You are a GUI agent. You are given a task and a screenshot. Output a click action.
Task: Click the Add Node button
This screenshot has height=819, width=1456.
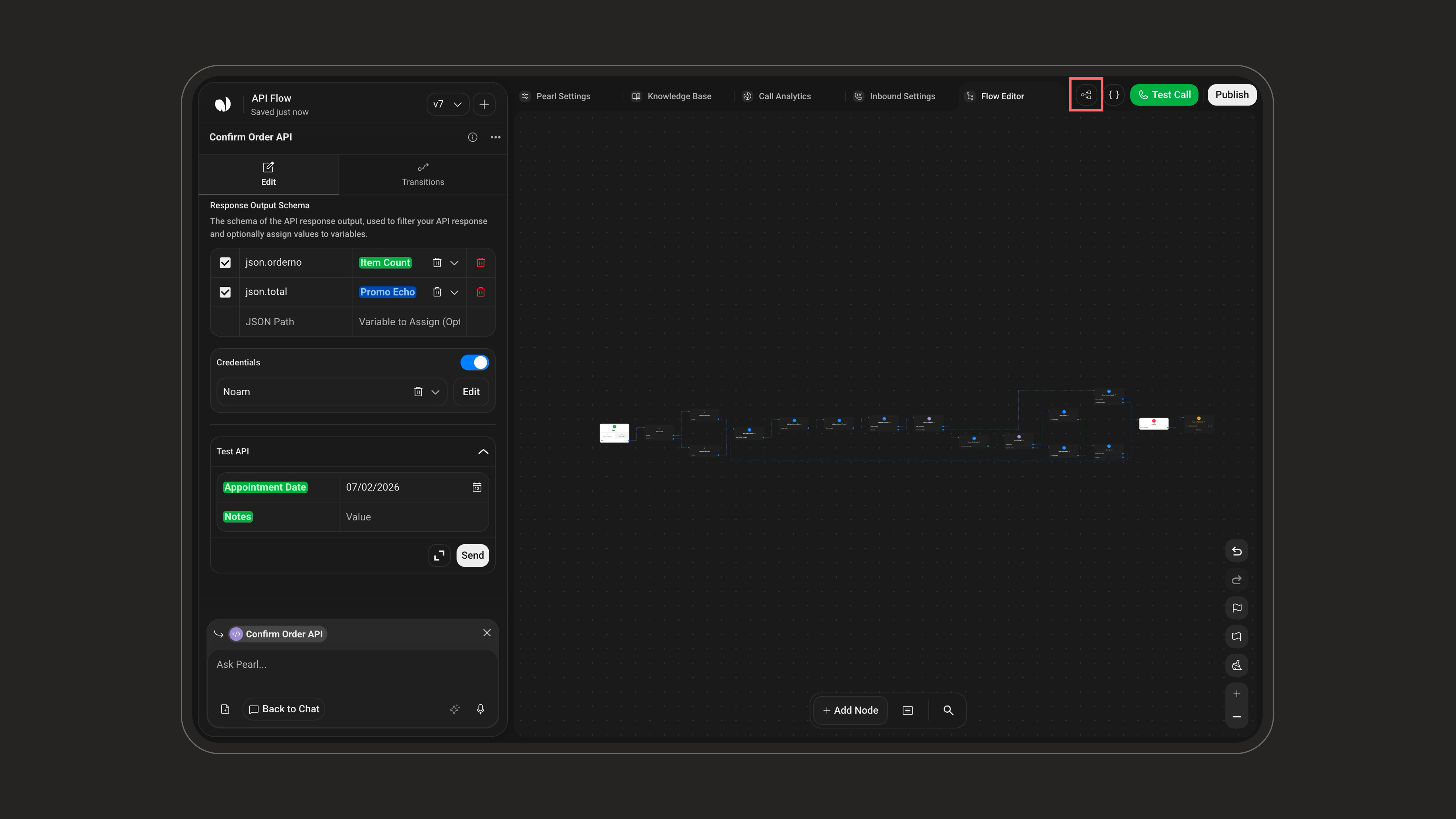click(851, 710)
